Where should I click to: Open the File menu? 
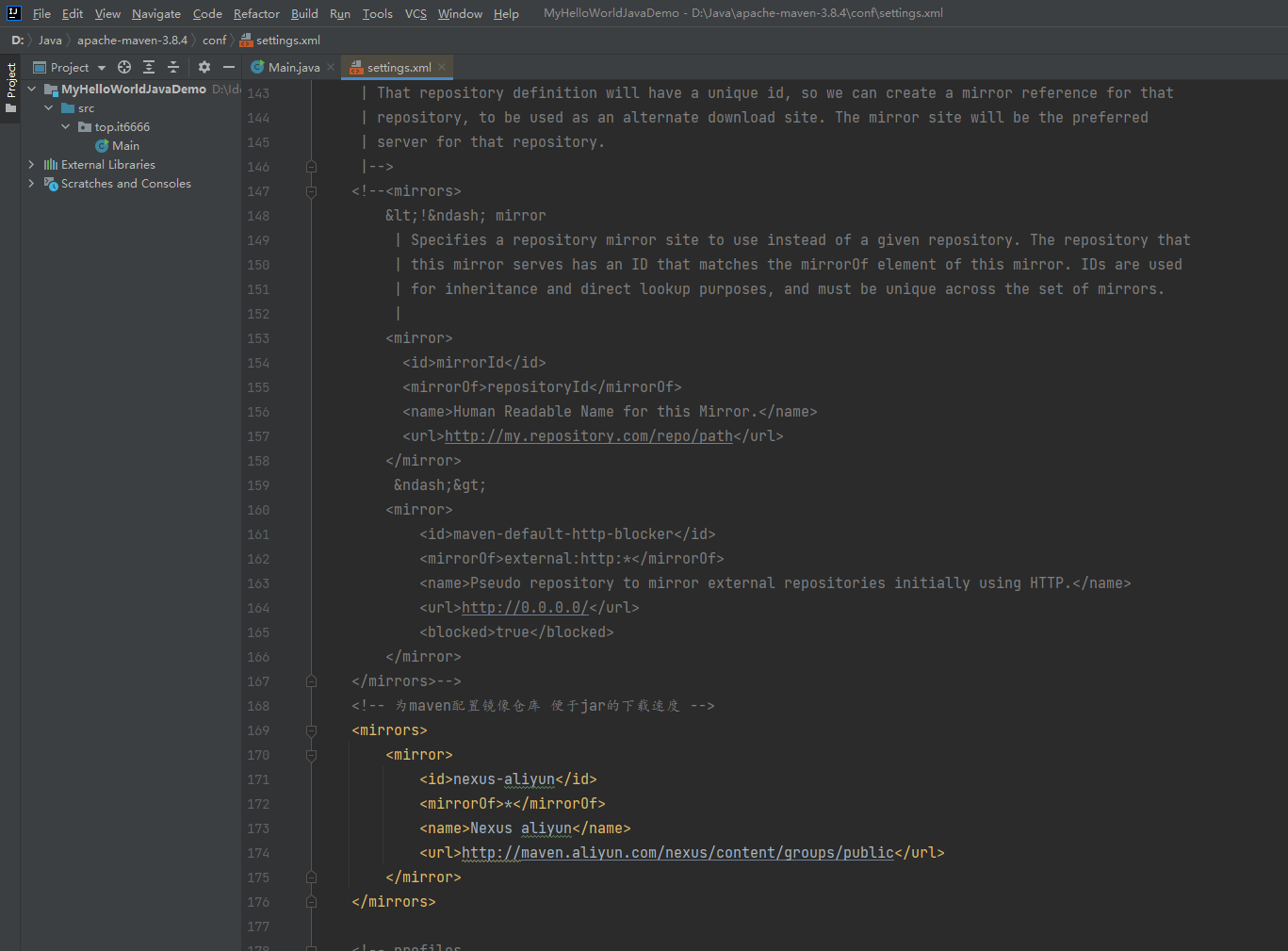point(41,13)
